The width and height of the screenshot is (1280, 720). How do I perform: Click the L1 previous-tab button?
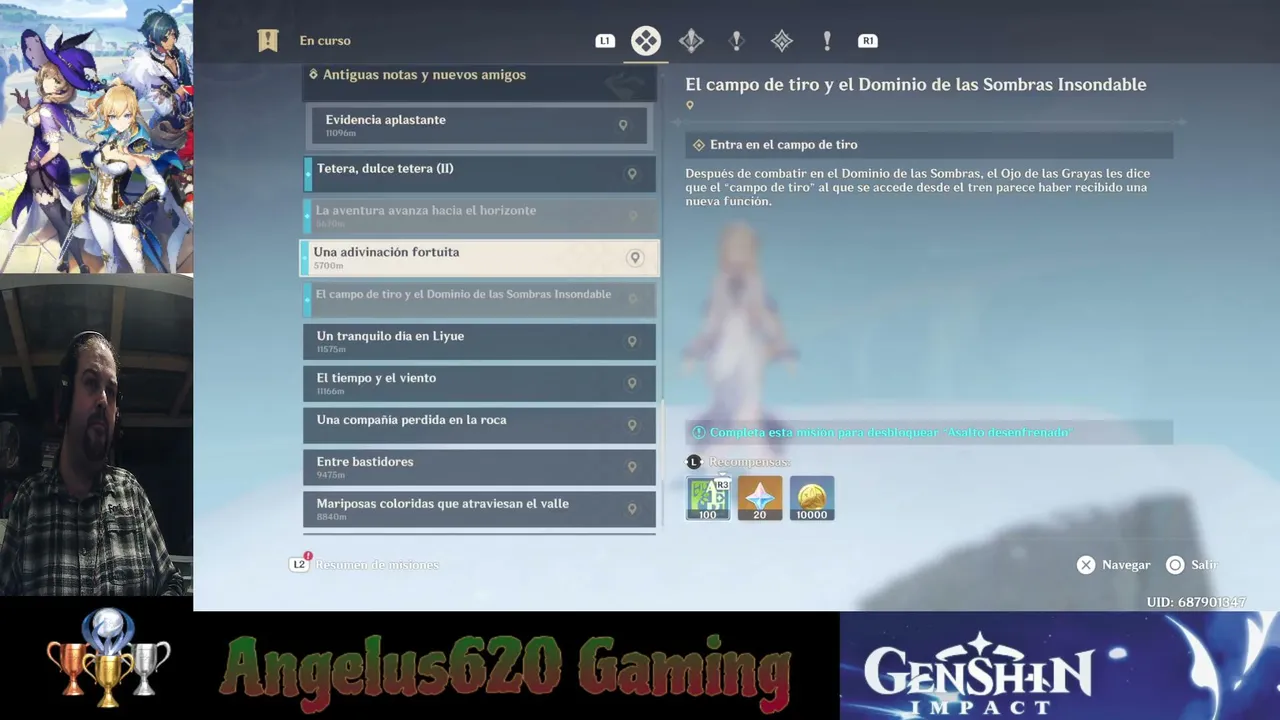605,41
